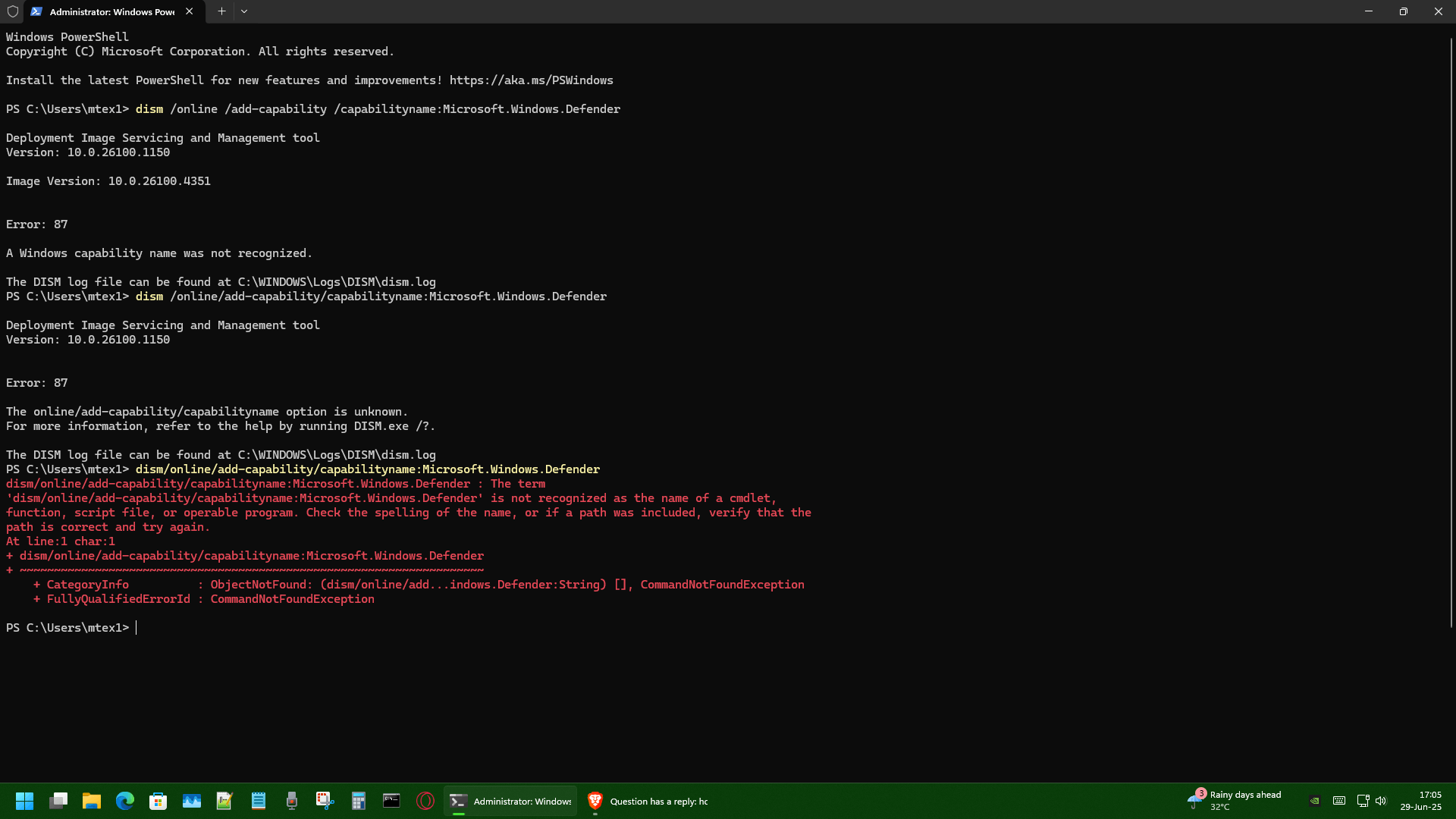The image size is (1456, 819).
Task: Click the first 'Error: 87' line
Action: pos(37,224)
